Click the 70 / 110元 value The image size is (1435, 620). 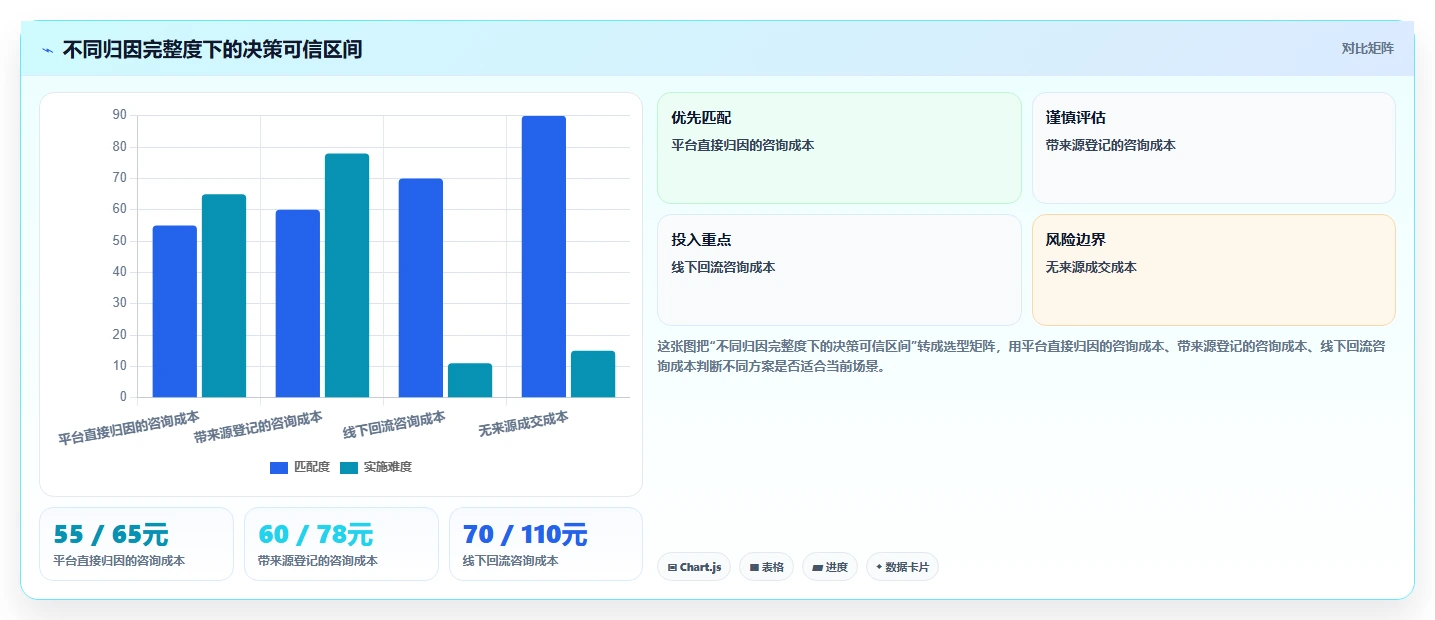(x=525, y=534)
